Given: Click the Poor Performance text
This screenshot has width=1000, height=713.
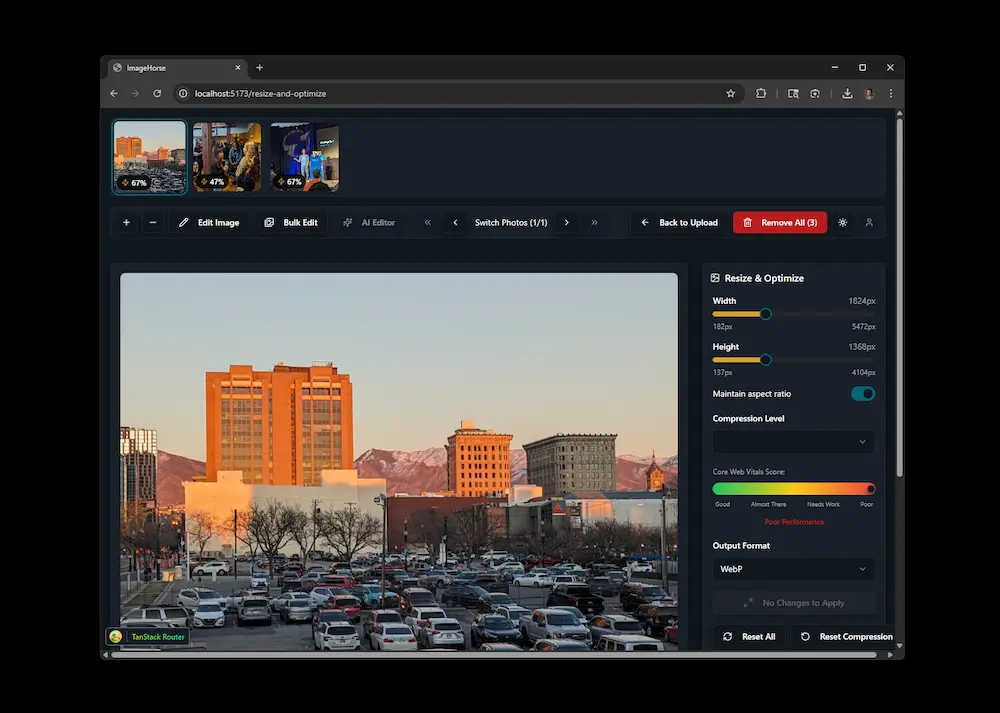Looking at the screenshot, I should tap(794, 522).
